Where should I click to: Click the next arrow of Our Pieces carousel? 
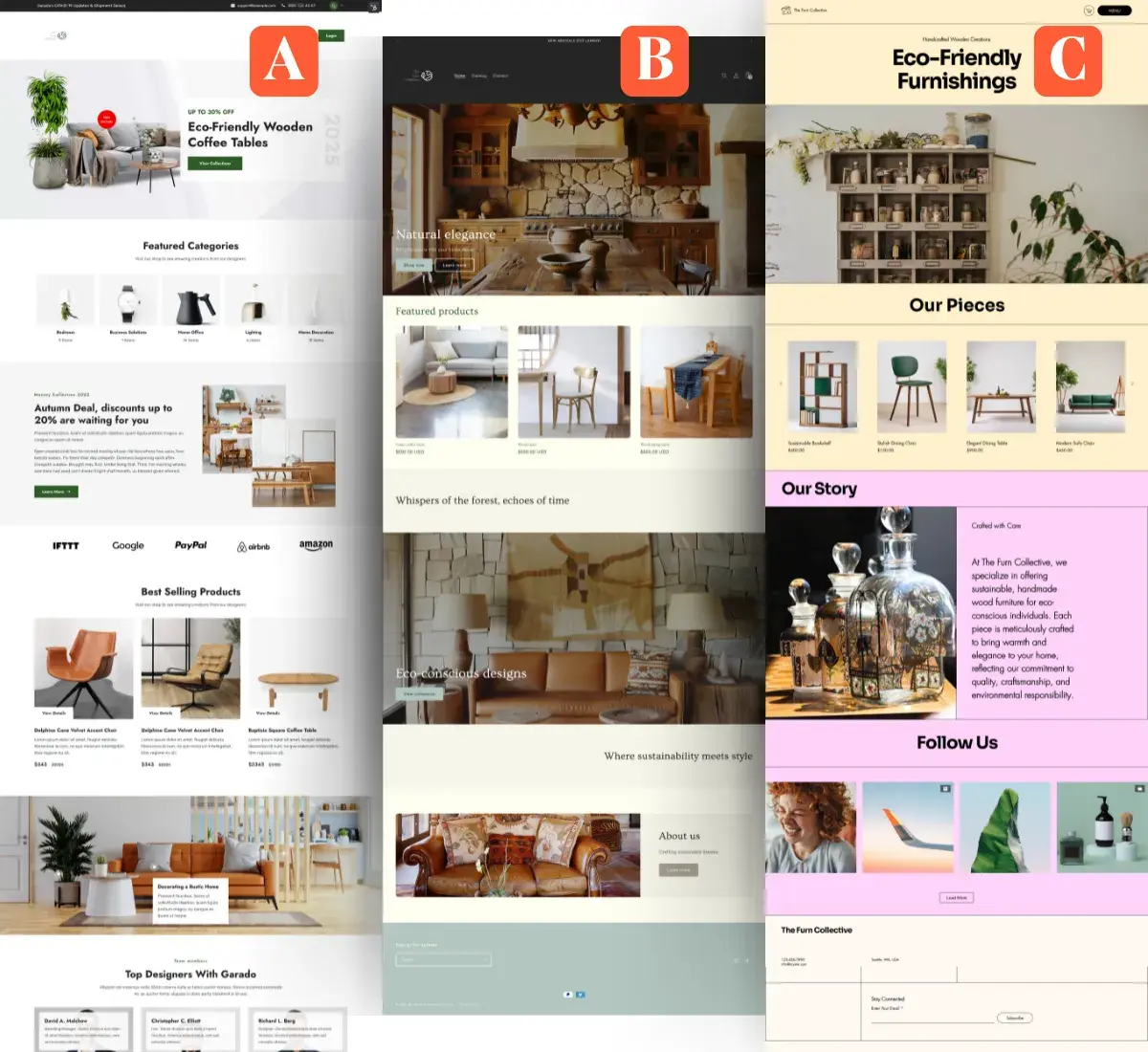1134,384
